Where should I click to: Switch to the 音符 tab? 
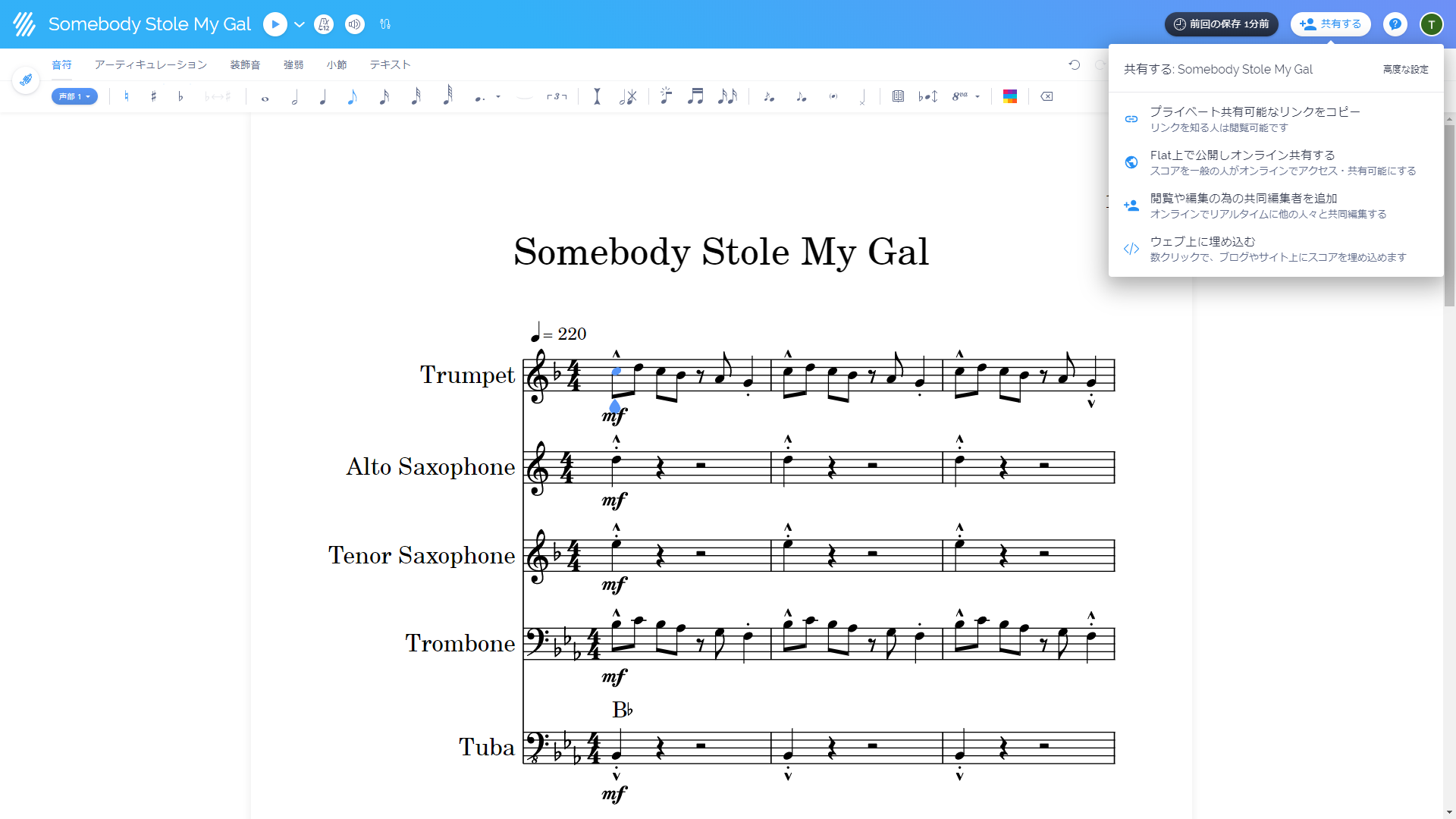pyautogui.click(x=61, y=65)
